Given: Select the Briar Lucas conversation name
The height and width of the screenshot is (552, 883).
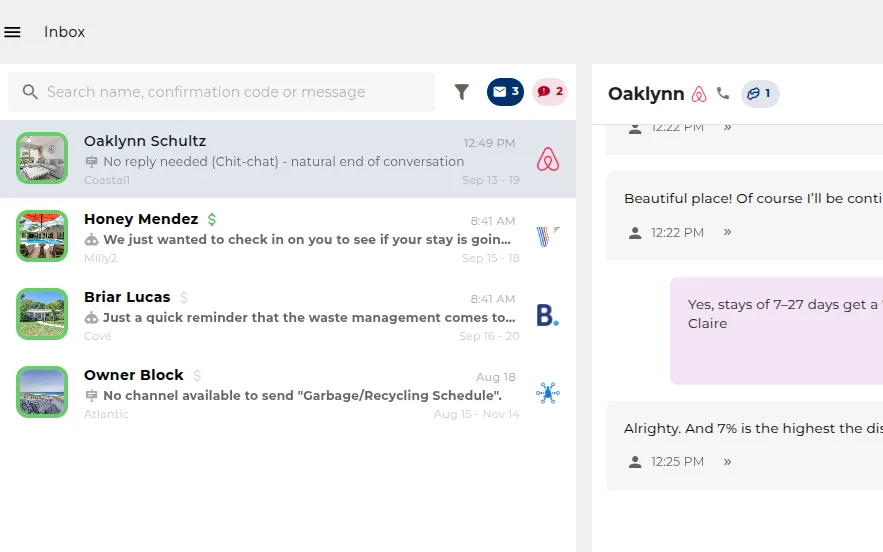Looking at the screenshot, I should point(127,297).
